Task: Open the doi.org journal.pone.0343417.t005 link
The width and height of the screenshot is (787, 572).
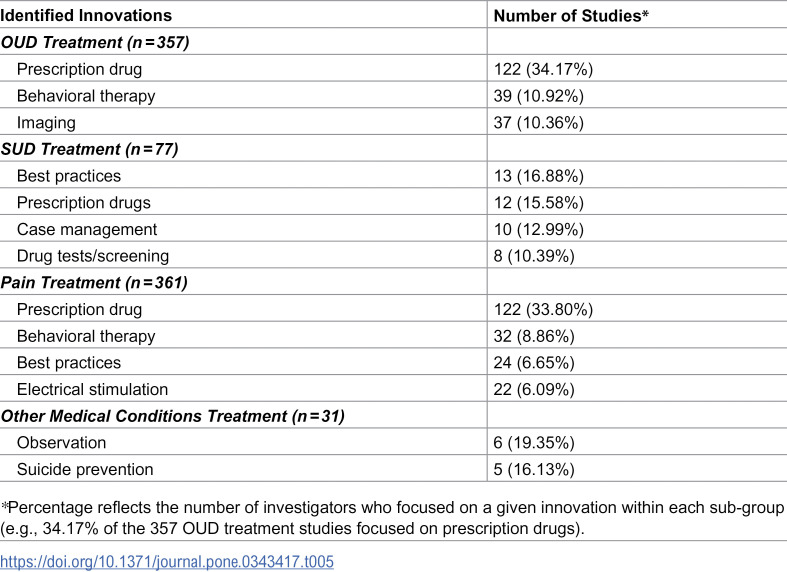Action: 167,561
